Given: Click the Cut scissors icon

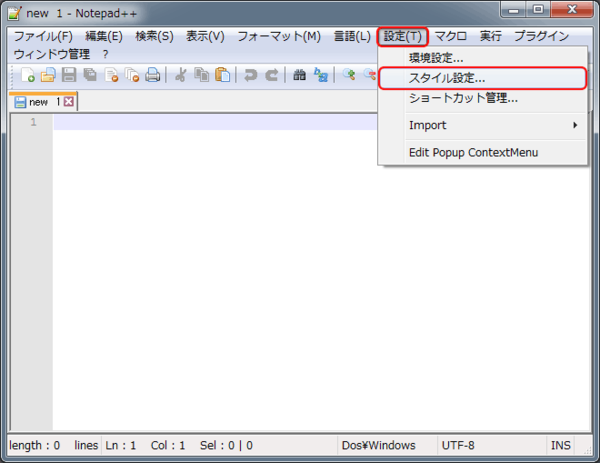Looking at the screenshot, I should point(181,75).
